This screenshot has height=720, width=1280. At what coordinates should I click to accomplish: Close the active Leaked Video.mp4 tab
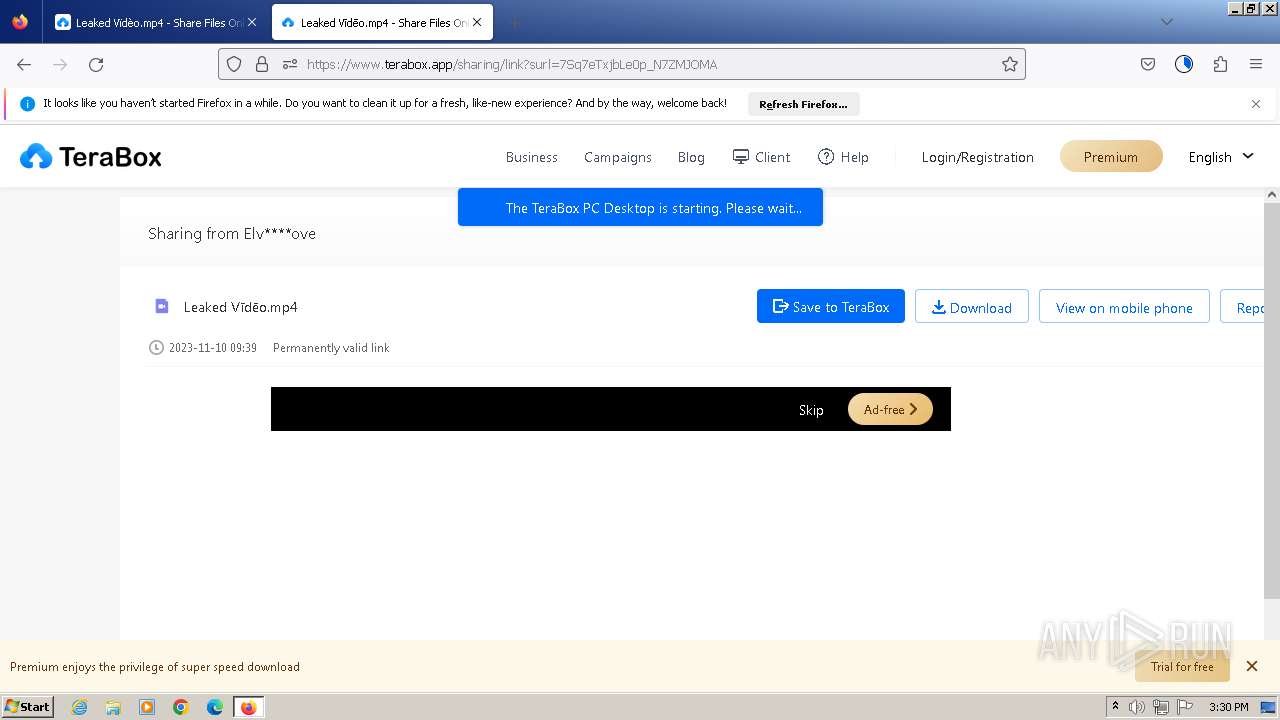(477, 22)
